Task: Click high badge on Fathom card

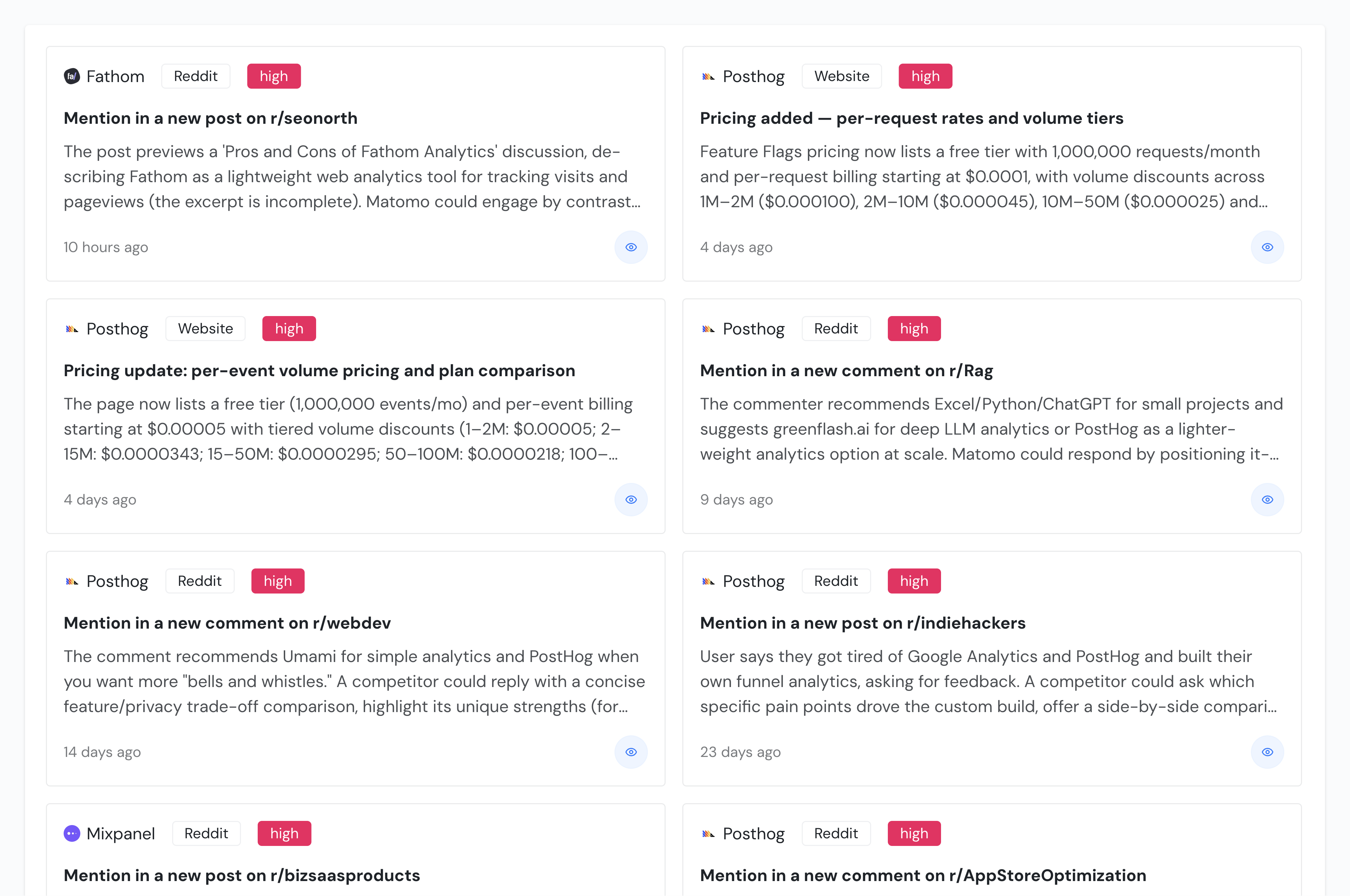Action: tap(274, 76)
